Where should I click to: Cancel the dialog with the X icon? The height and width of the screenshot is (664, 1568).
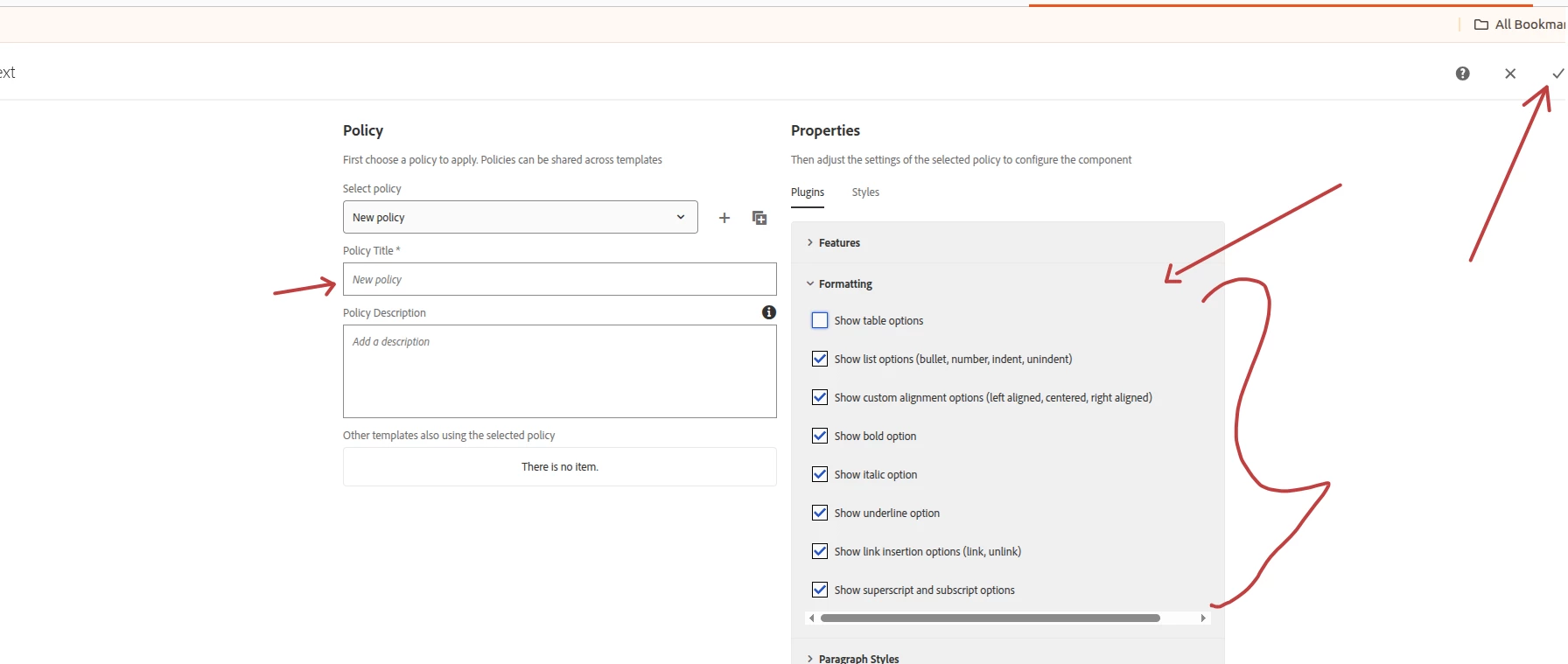point(1510,73)
